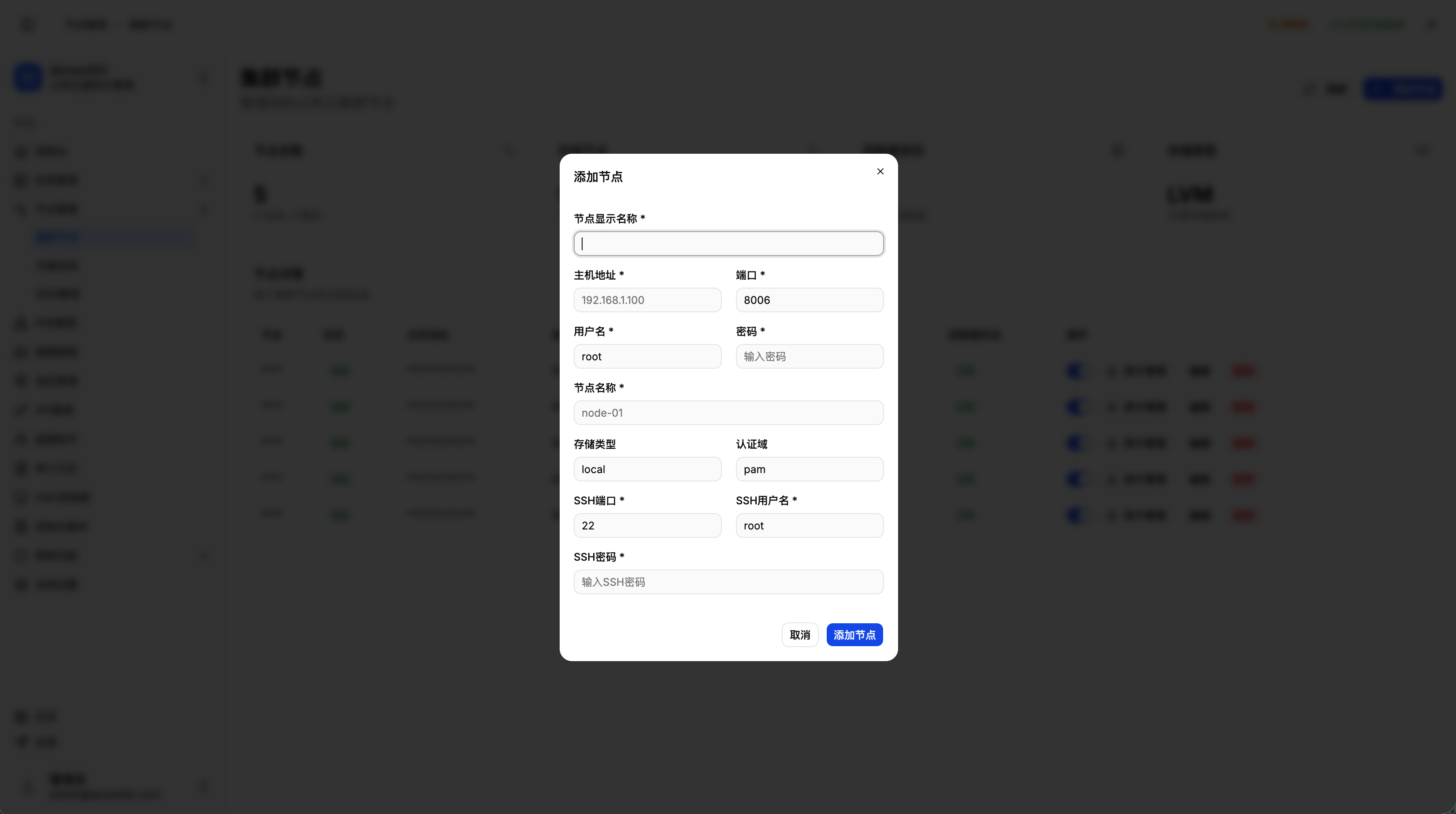The width and height of the screenshot is (1456, 814).
Task: Click the 端口 label
Action: tap(750, 275)
